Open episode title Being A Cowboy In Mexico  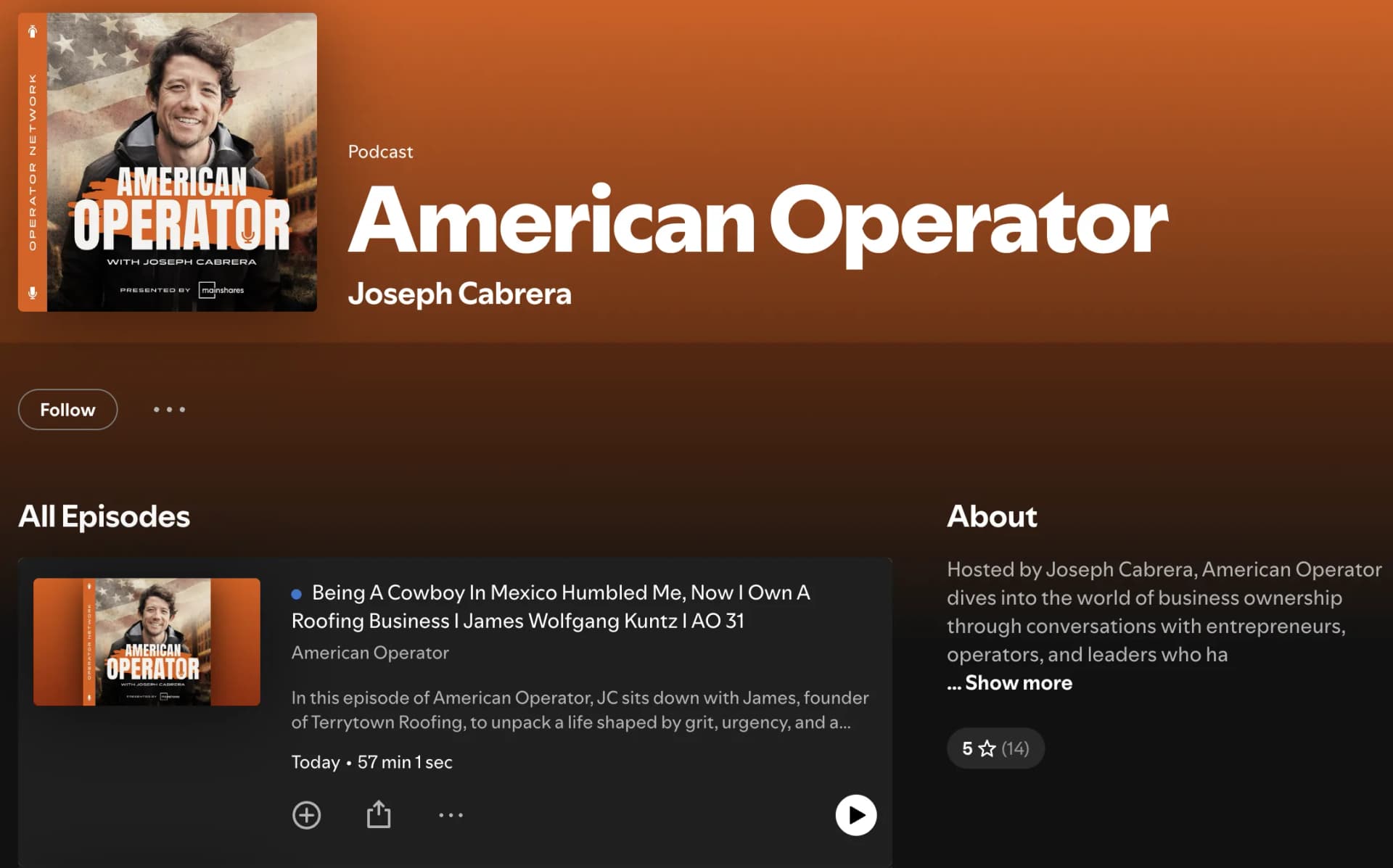(x=551, y=606)
